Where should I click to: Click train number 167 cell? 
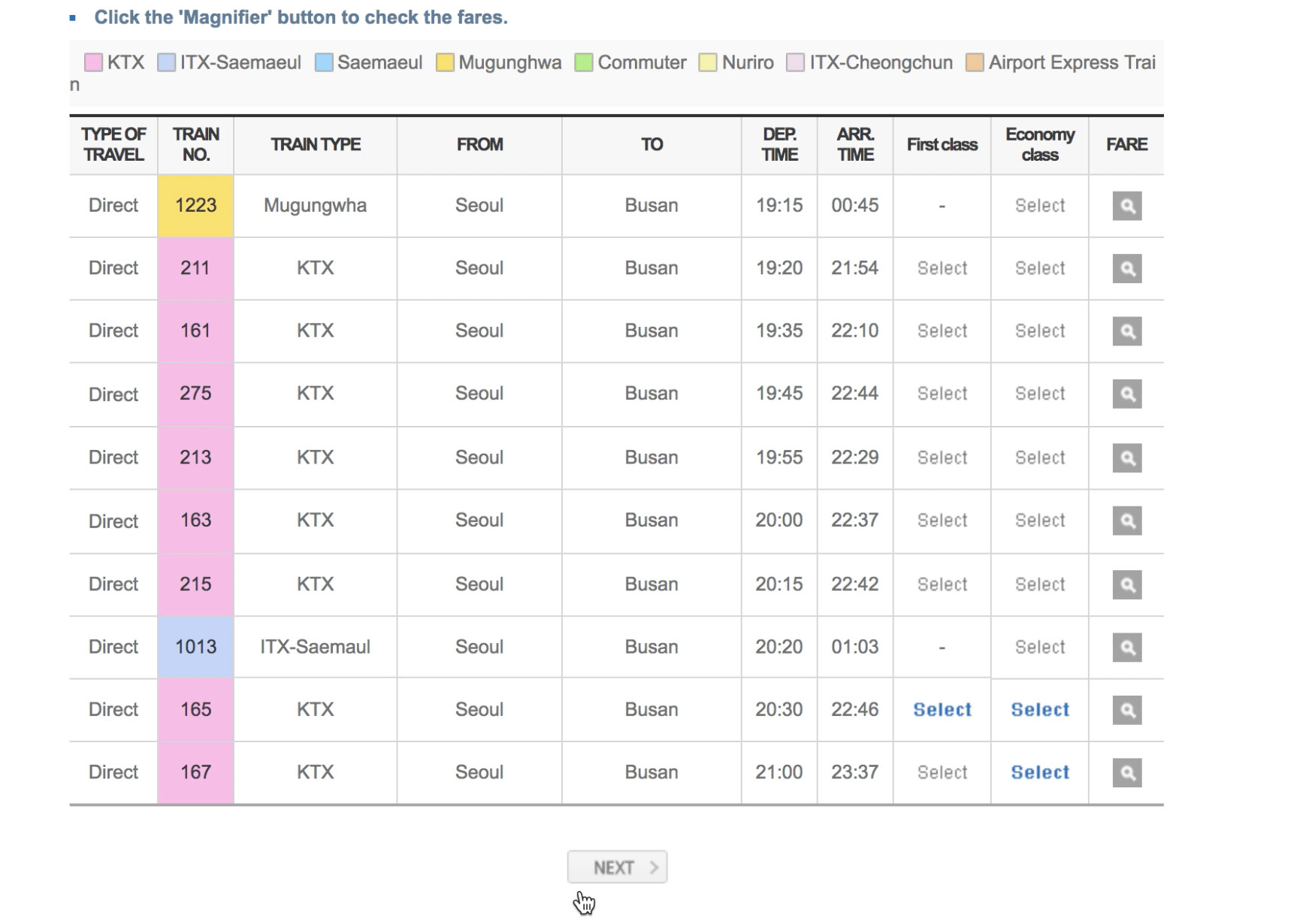pos(195,772)
